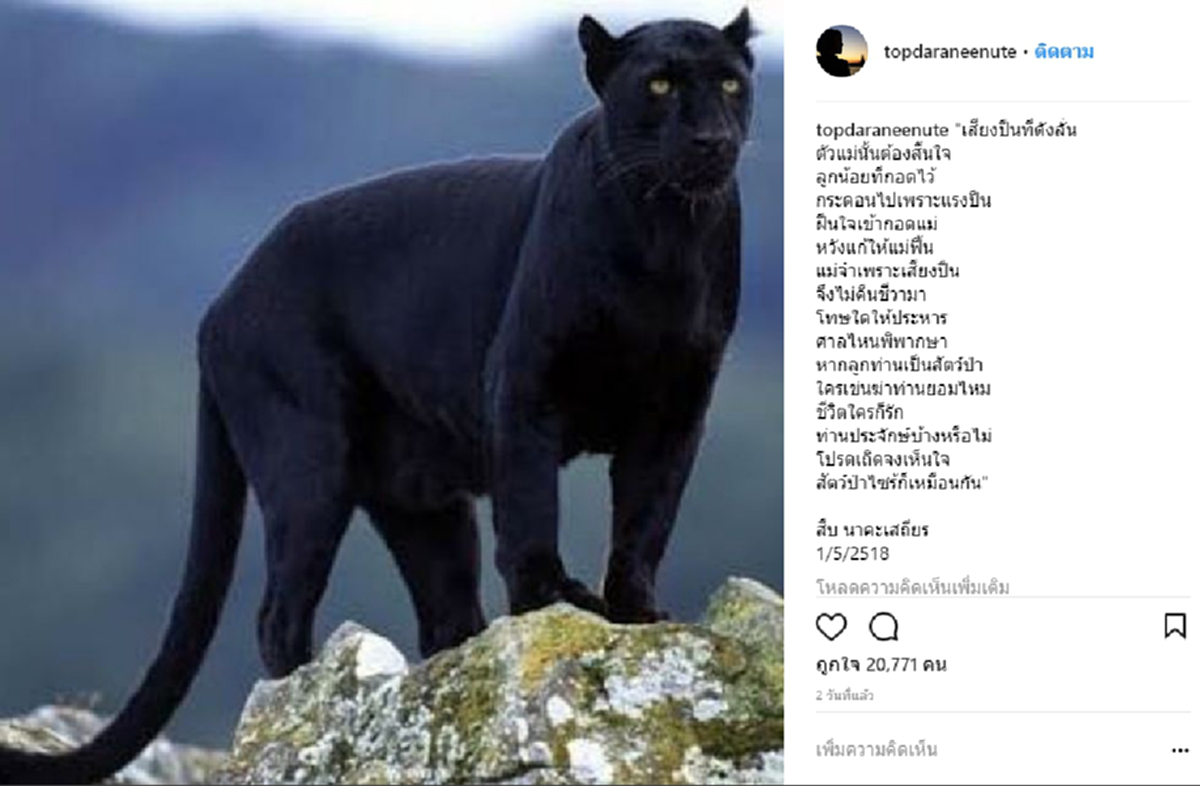Click the date 1/5/2518 in the caption

852,554
